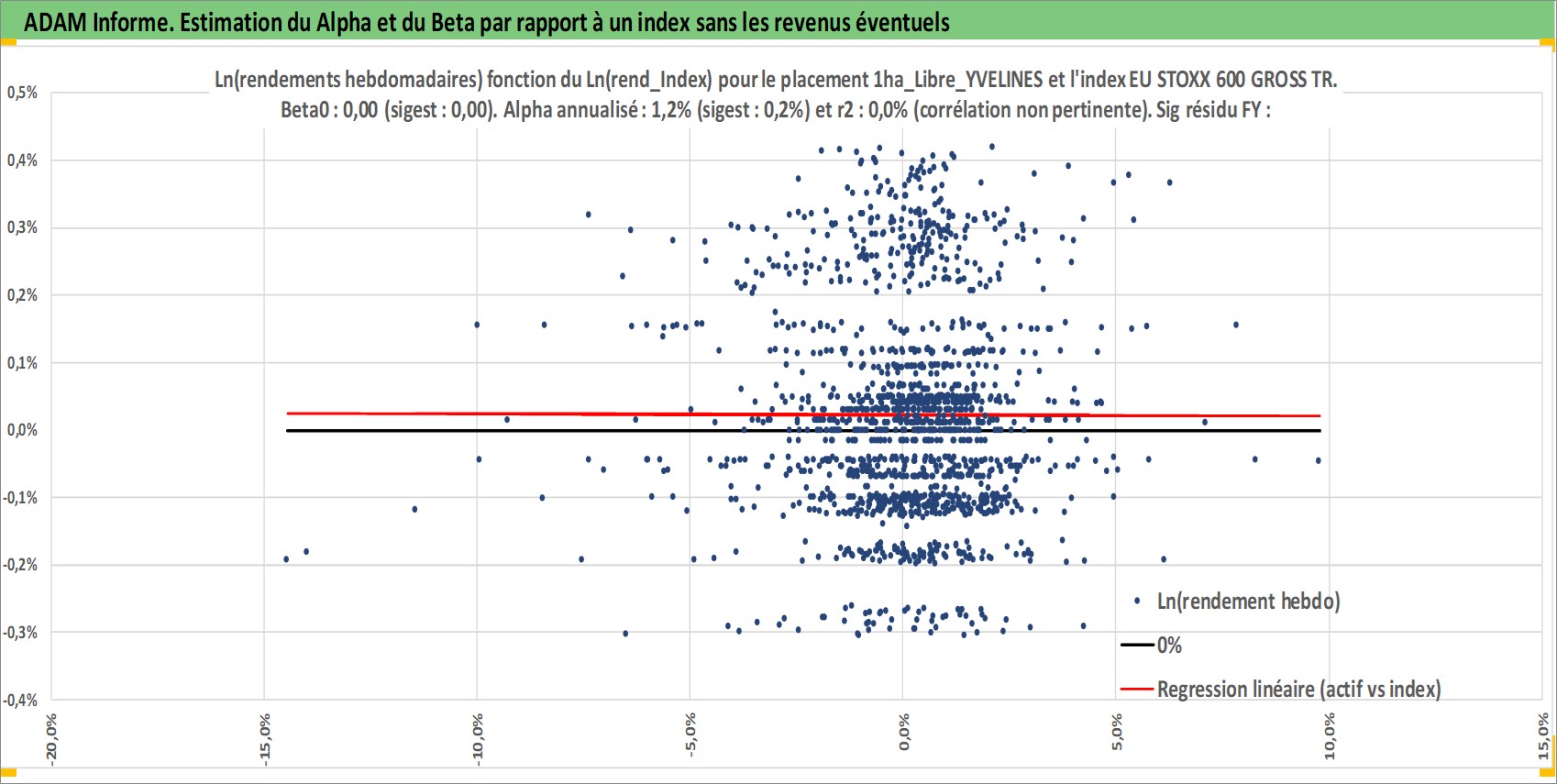This screenshot has width=1557, height=784.
Task: Select the "15,0%" horizontal axis label
Action: 1542,735
